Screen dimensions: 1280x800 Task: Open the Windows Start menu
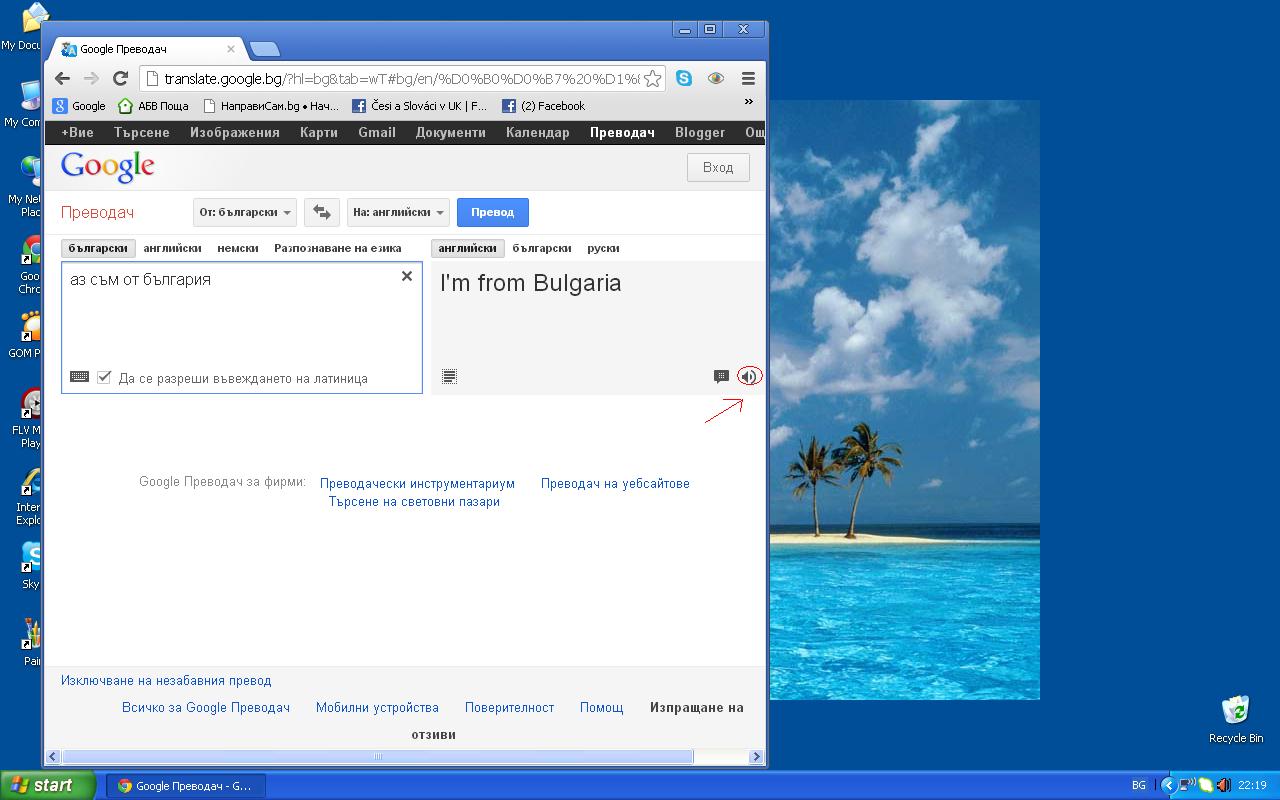click(x=48, y=785)
